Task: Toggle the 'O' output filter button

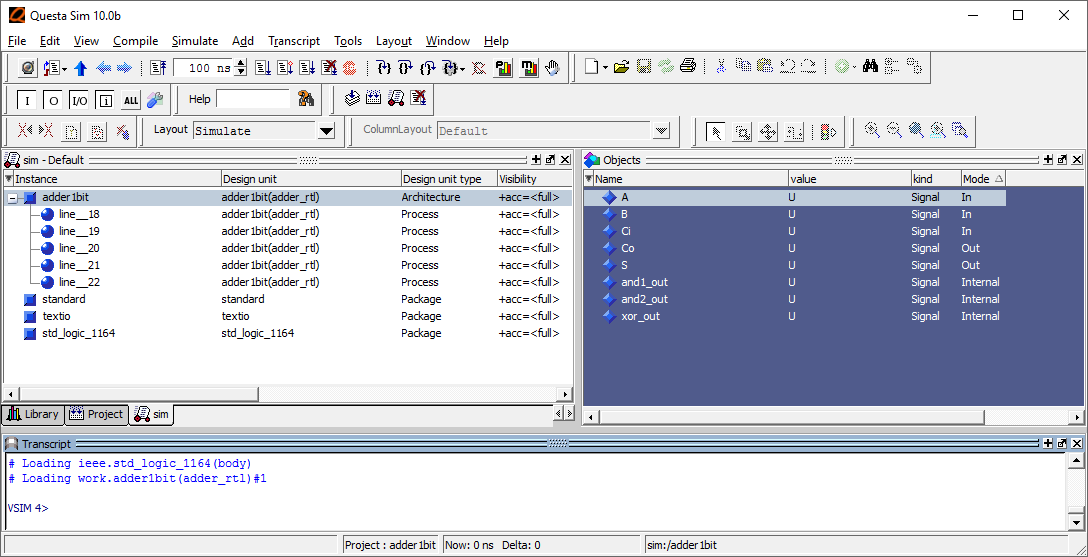Action: [53, 100]
